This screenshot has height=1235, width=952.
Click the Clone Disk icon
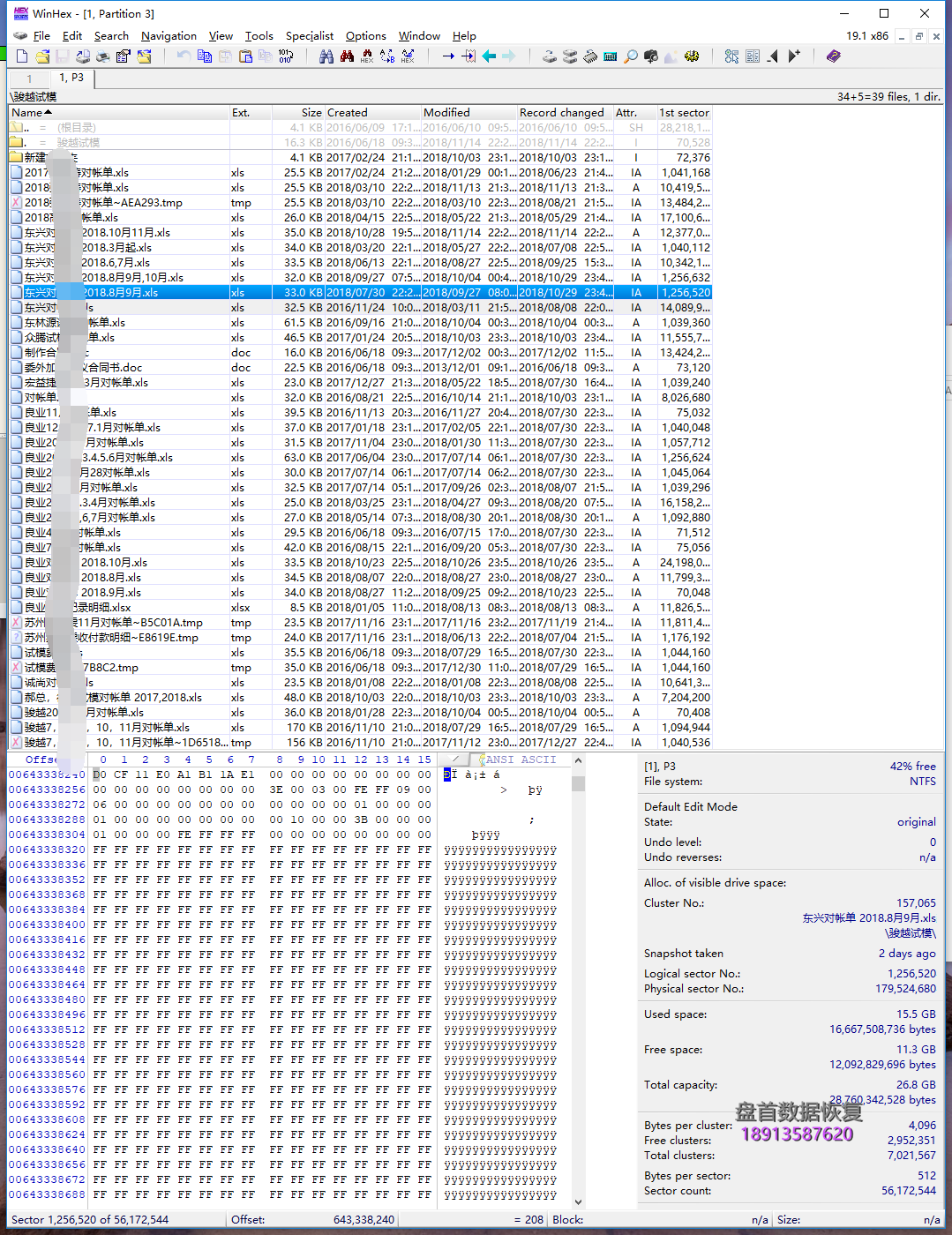(570, 56)
